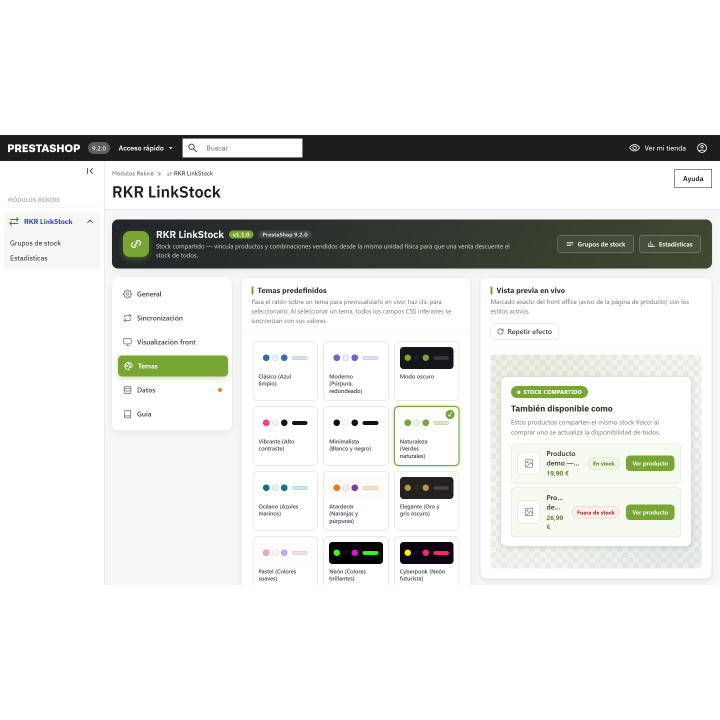
Task: Click the PrestaShop 9.2.0 badge in banner
Action: [x=285, y=235]
